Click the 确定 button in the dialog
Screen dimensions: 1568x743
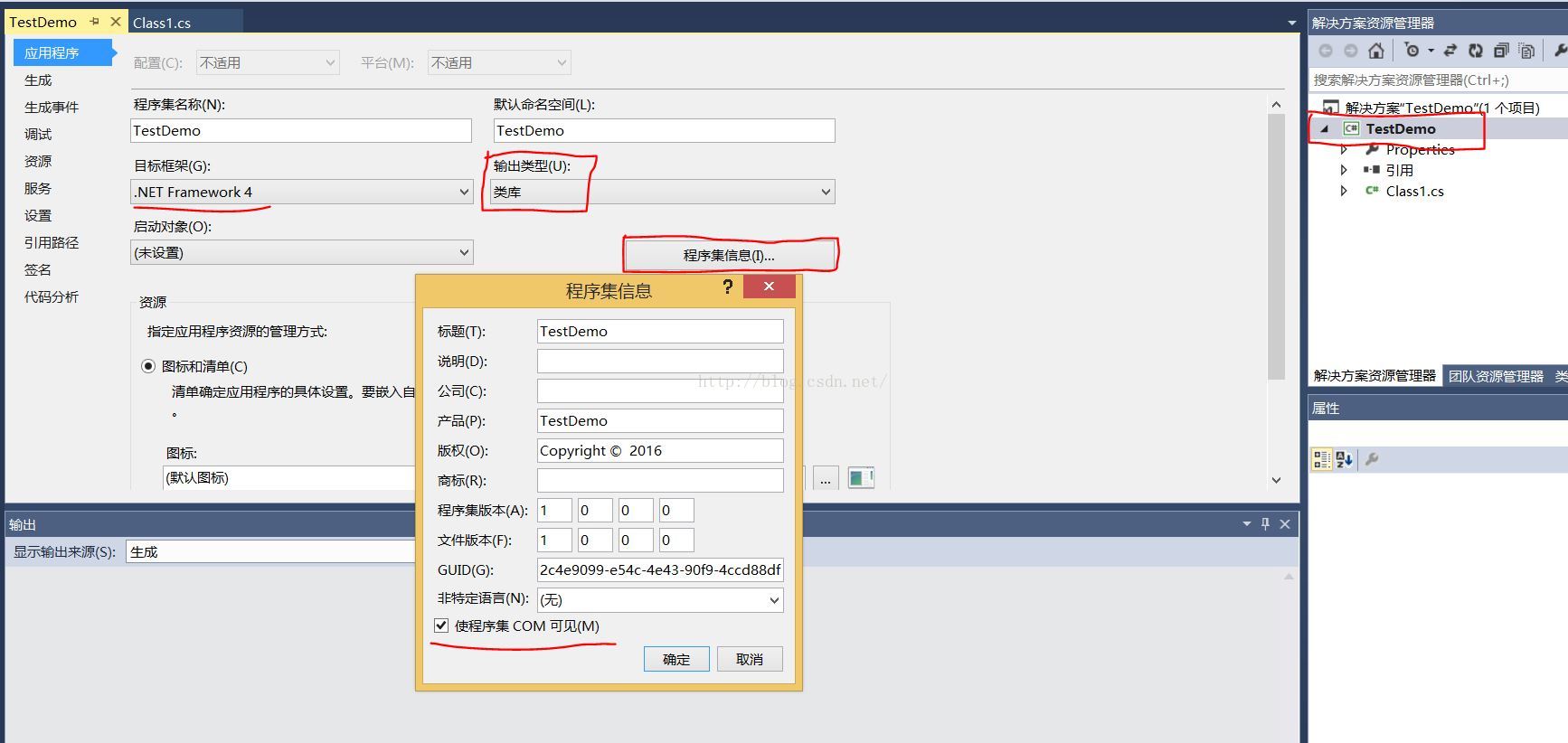point(676,659)
